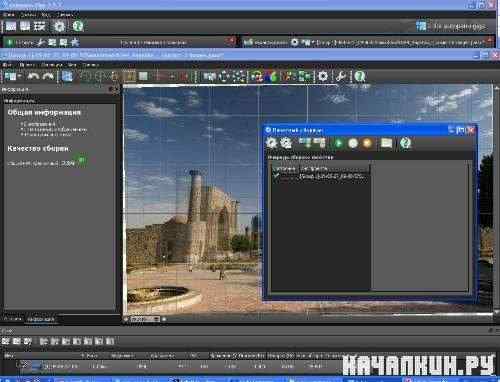The image size is (500, 382).
Task: Click the orange round icon in batch renderer
Action: (367, 143)
